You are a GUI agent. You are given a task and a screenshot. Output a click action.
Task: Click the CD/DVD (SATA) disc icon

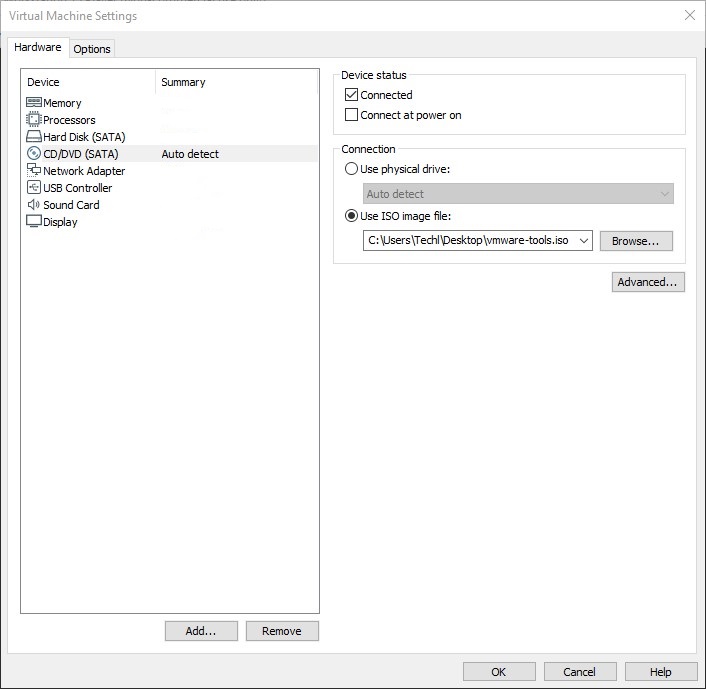[x=34, y=154]
